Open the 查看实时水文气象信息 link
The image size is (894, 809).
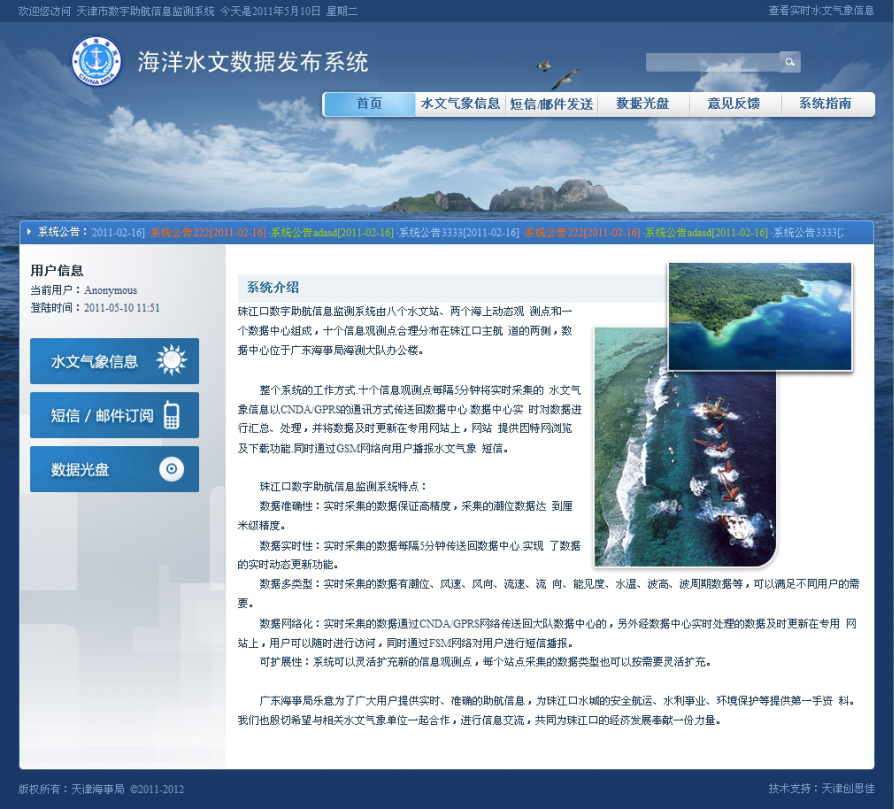coord(820,10)
